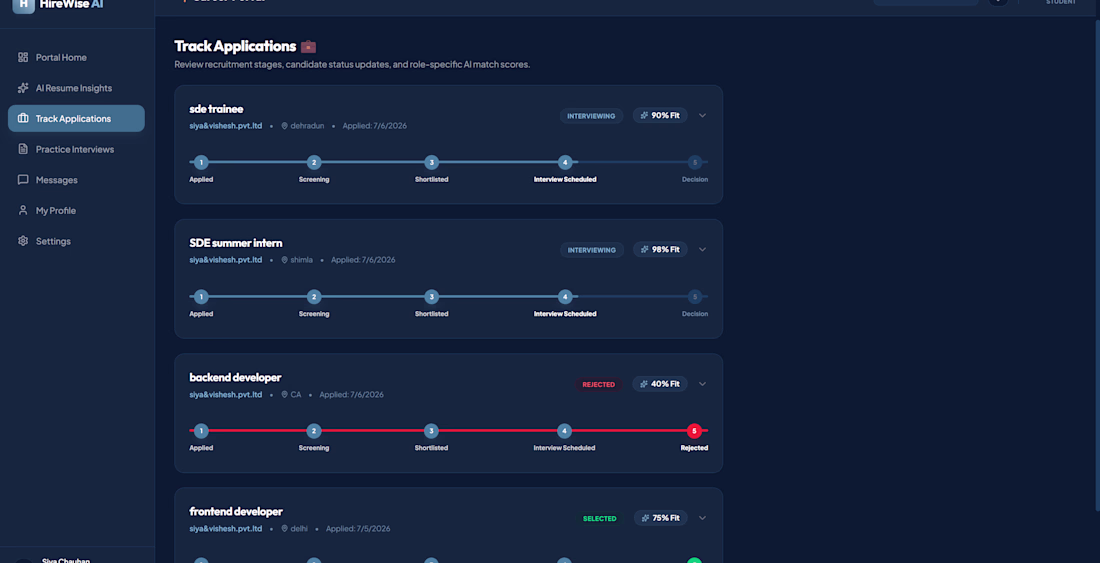1100x563 pixels.
Task: Click the sparkle icon in 98% Fit badge
Action: tap(645, 250)
